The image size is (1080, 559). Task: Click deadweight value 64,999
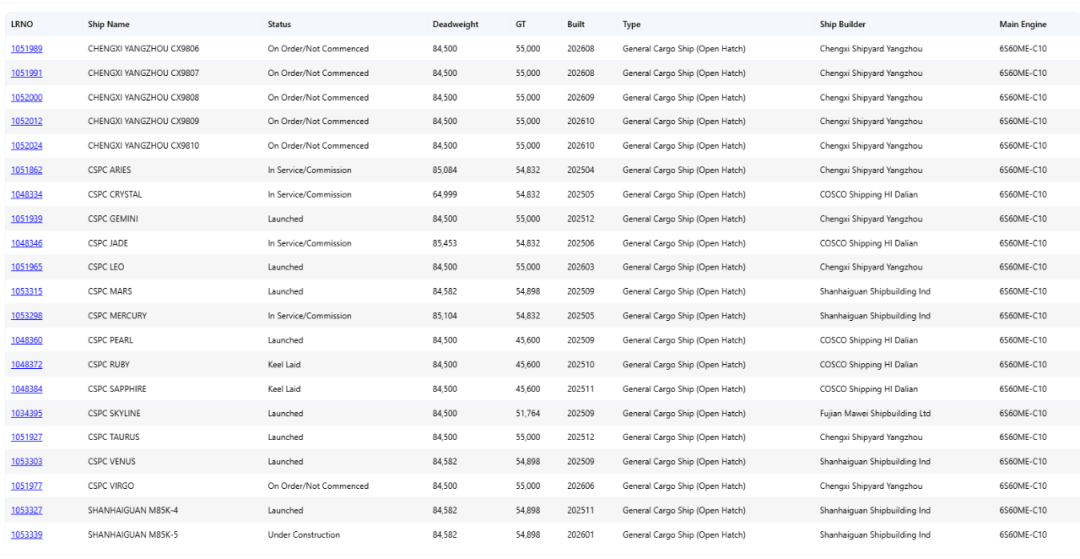click(444, 195)
